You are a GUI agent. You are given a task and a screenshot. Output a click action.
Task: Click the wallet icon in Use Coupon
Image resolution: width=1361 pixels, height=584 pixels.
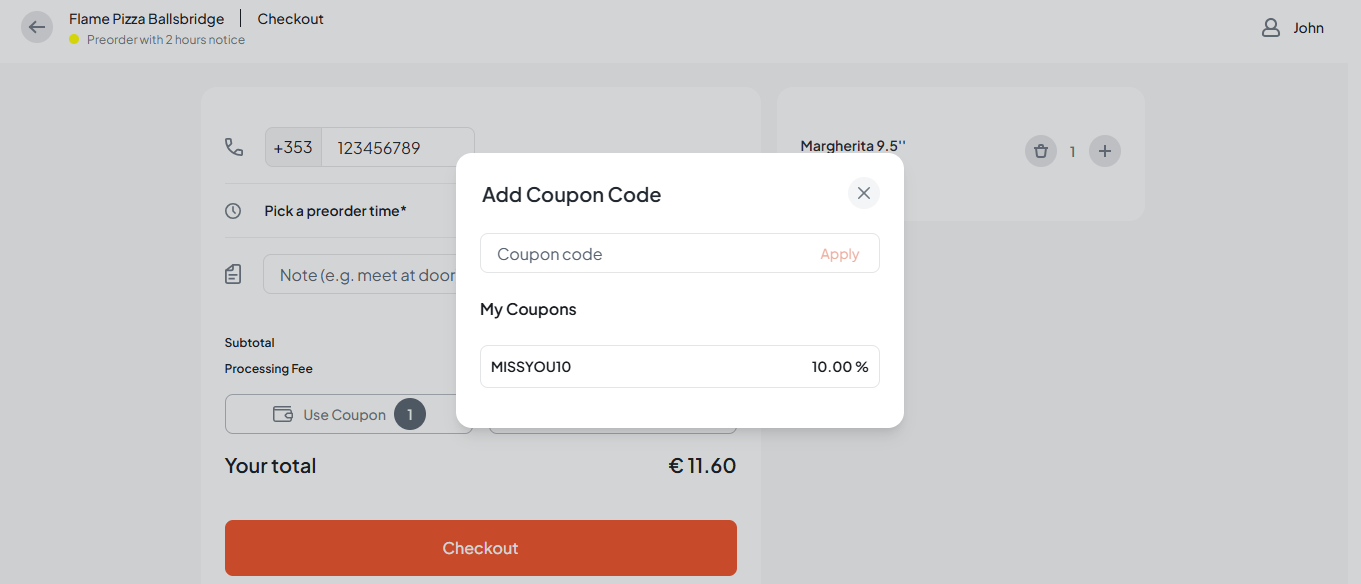tap(283, 414)
